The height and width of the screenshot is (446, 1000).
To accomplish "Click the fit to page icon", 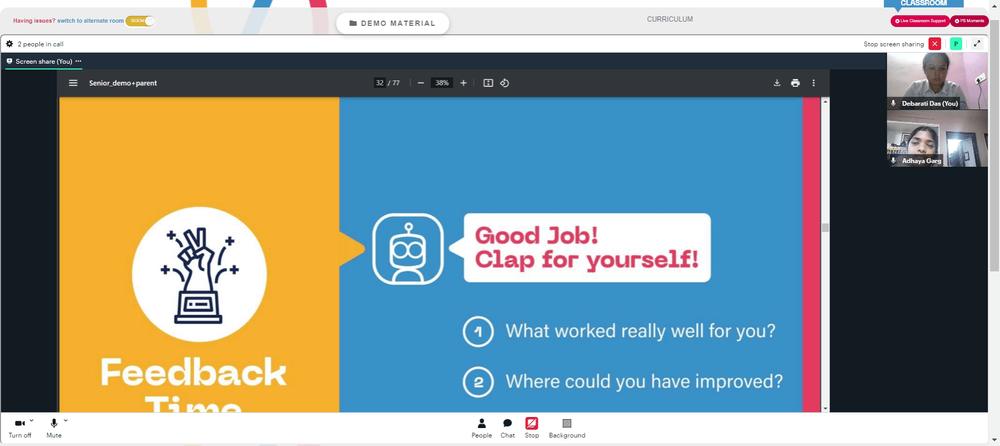I will click(x=488, y=83).
